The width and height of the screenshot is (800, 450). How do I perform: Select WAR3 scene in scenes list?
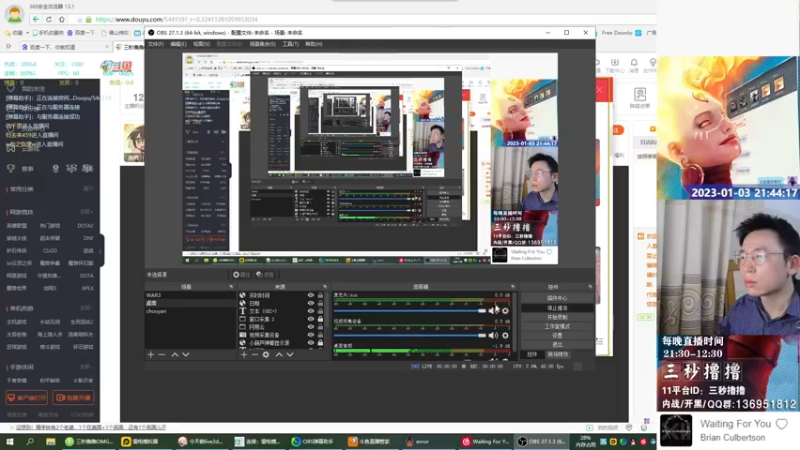(x=190, y=295)
